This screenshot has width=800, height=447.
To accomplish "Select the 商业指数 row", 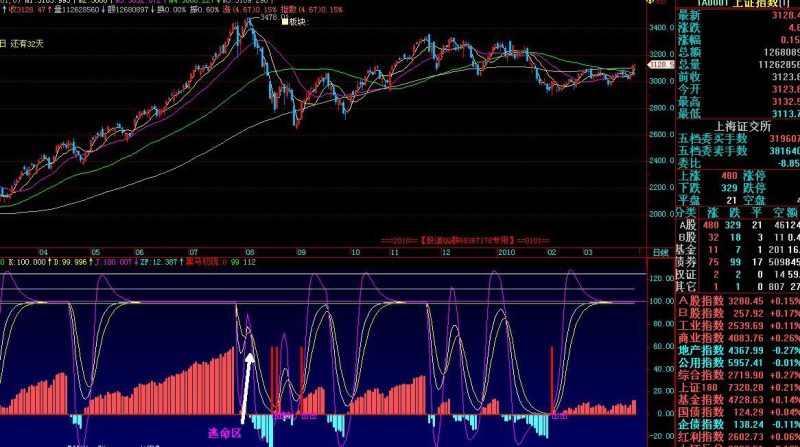I will tap(739, 338).
